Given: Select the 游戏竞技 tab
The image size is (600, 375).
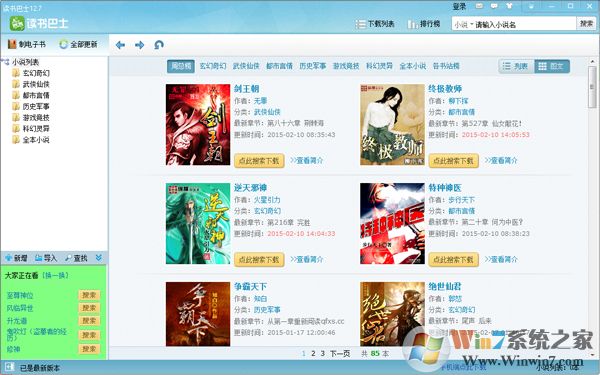Looking at the screenshot, I should click(x=346, y=66).
